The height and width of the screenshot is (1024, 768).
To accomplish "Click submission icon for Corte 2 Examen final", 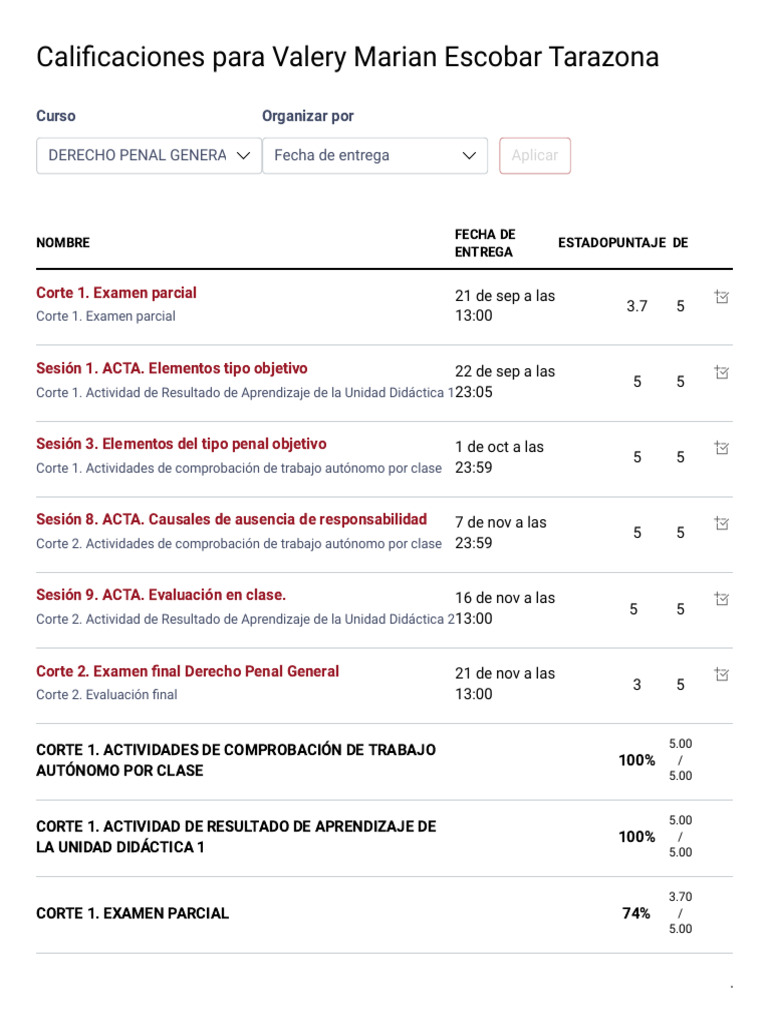I will click(722, 675).
